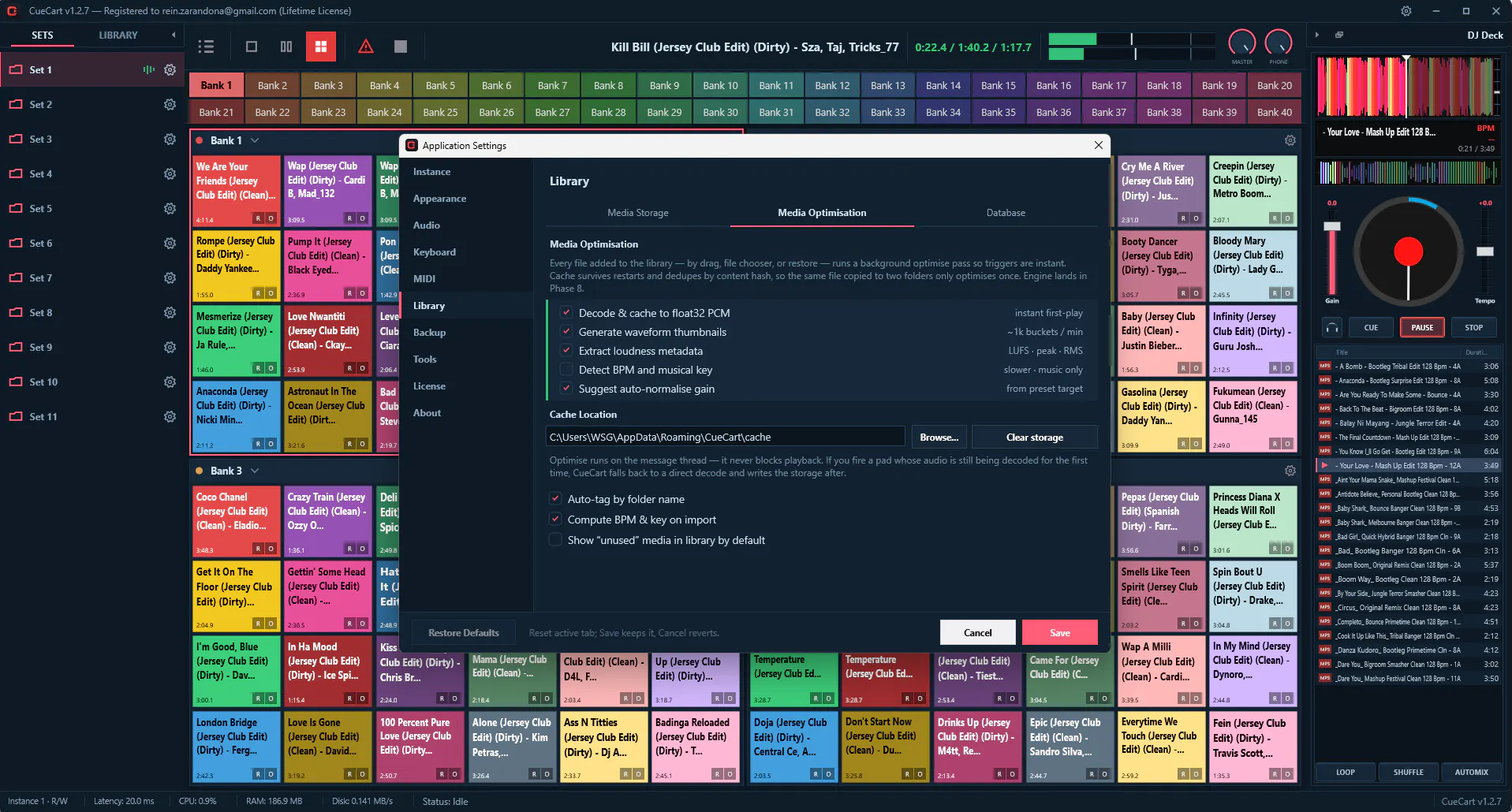Toggle Auto-tag by folder name
This screenshot has height=812, width=1512.
click(555, 499)
